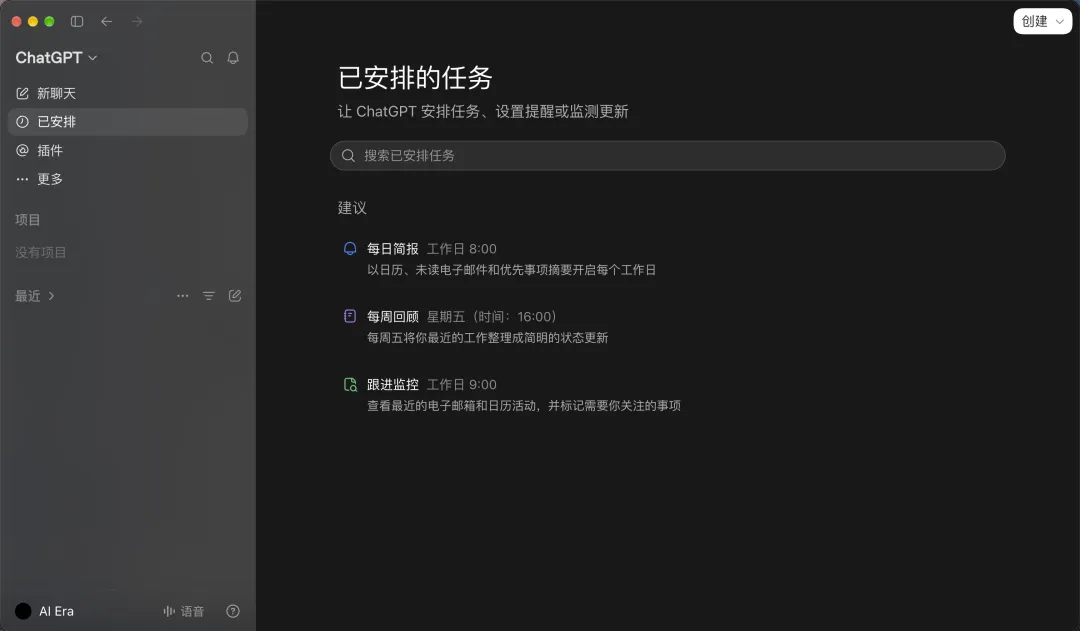The width and height of the screenshot is (1080, 631).
Task: Click the 每周回顾 description line
Action: pos(488,338)
